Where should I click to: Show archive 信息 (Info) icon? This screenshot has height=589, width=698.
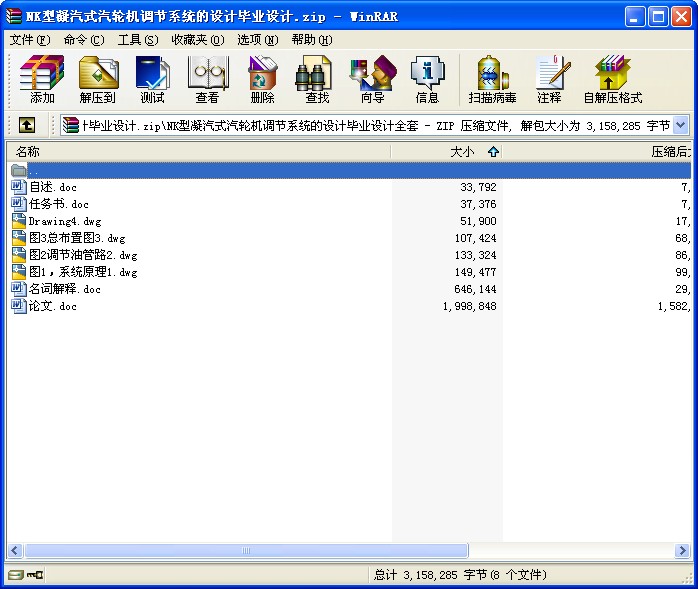coord(427,79)
